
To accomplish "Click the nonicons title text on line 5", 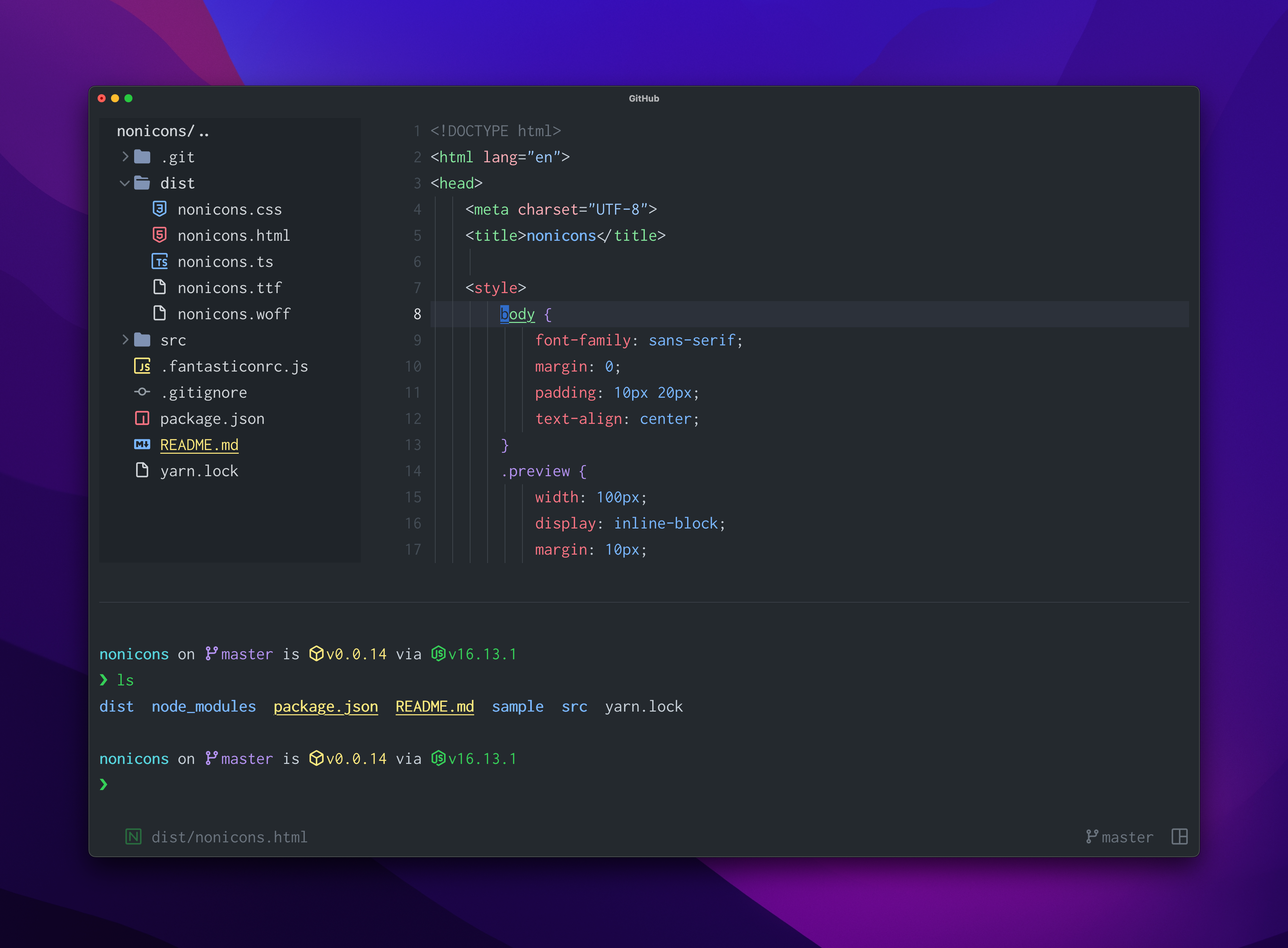I will coord(561,235).
